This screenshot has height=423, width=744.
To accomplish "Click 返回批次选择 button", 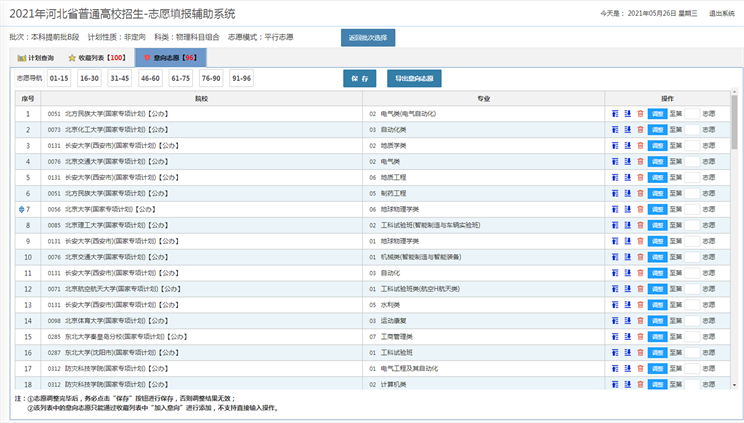I will coord(369,37).
